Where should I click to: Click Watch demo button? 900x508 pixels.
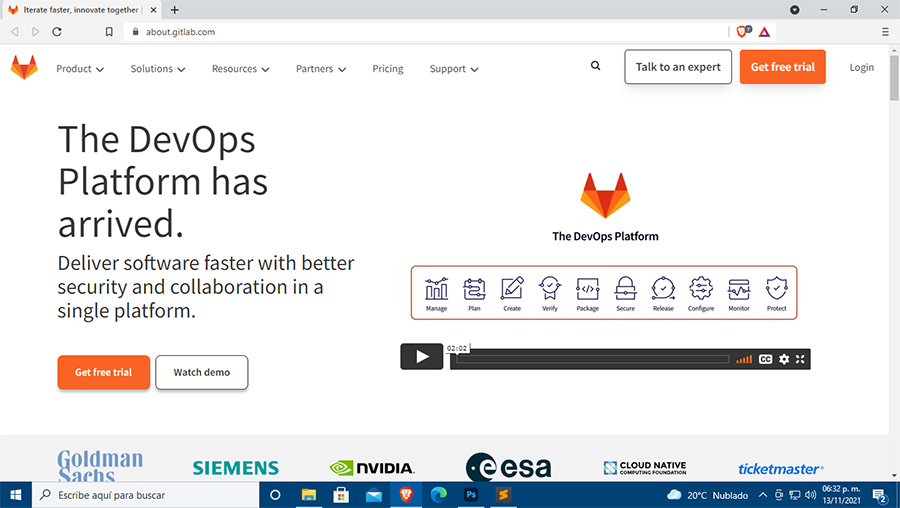[x=201, y=372]
